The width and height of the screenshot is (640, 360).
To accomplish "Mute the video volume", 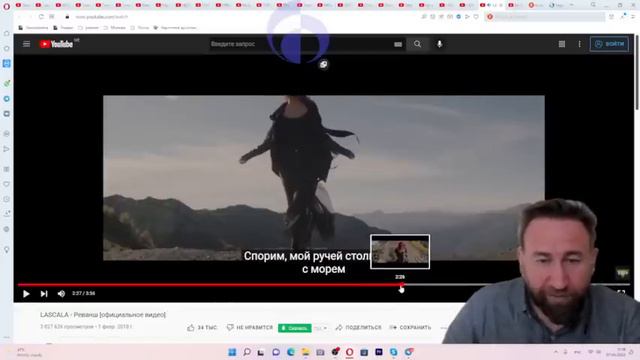I will [x=61, y=293].
